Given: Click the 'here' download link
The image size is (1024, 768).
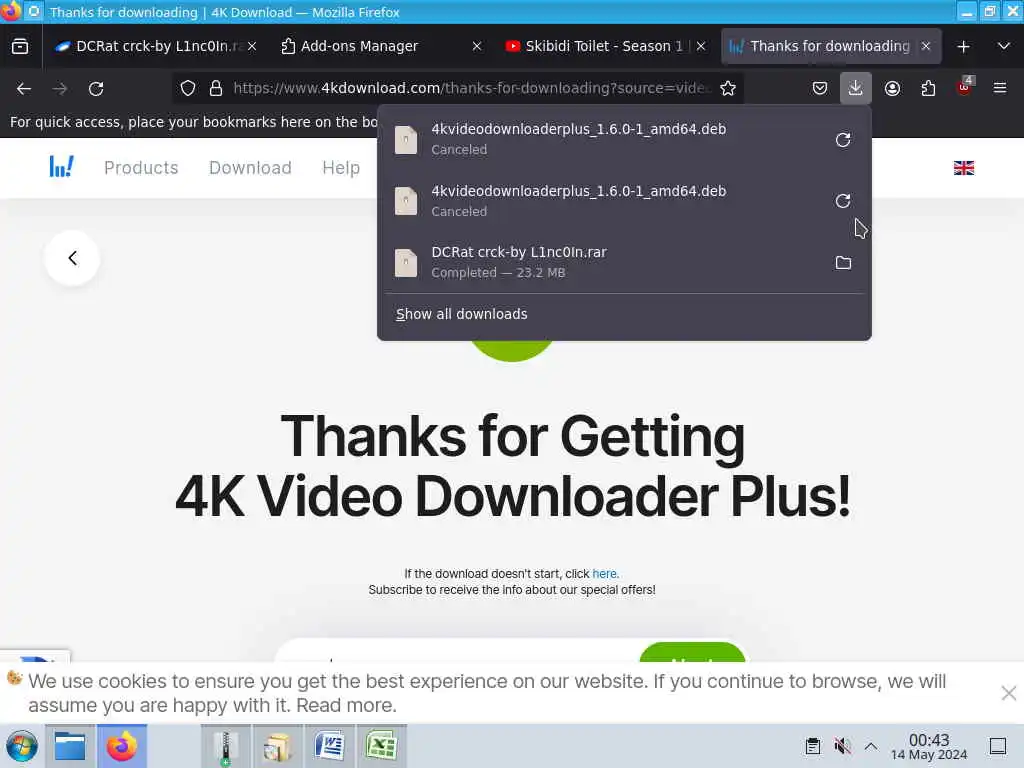Looking at the screenshot, I should coord(604,573).
